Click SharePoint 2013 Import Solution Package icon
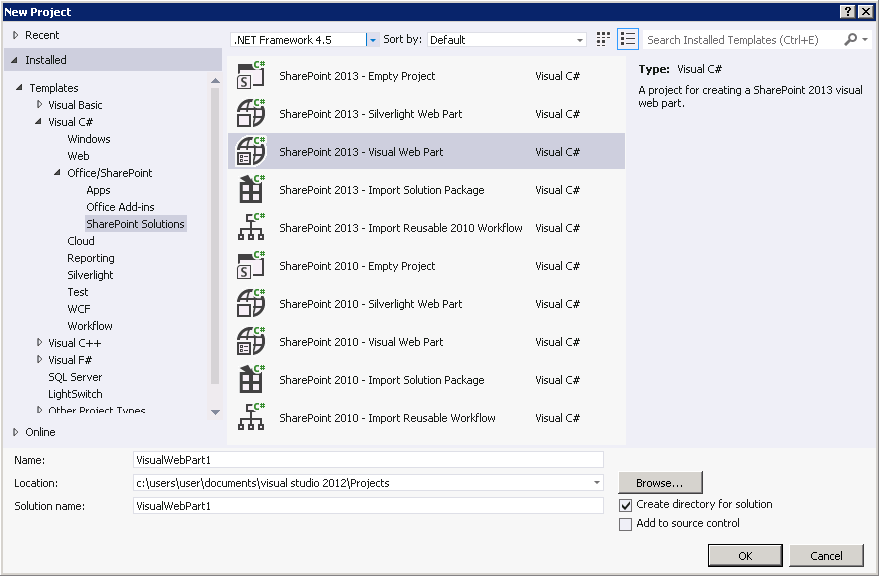Image resolution: width=879 pixels, height=576 pixels. click(251, 190)
